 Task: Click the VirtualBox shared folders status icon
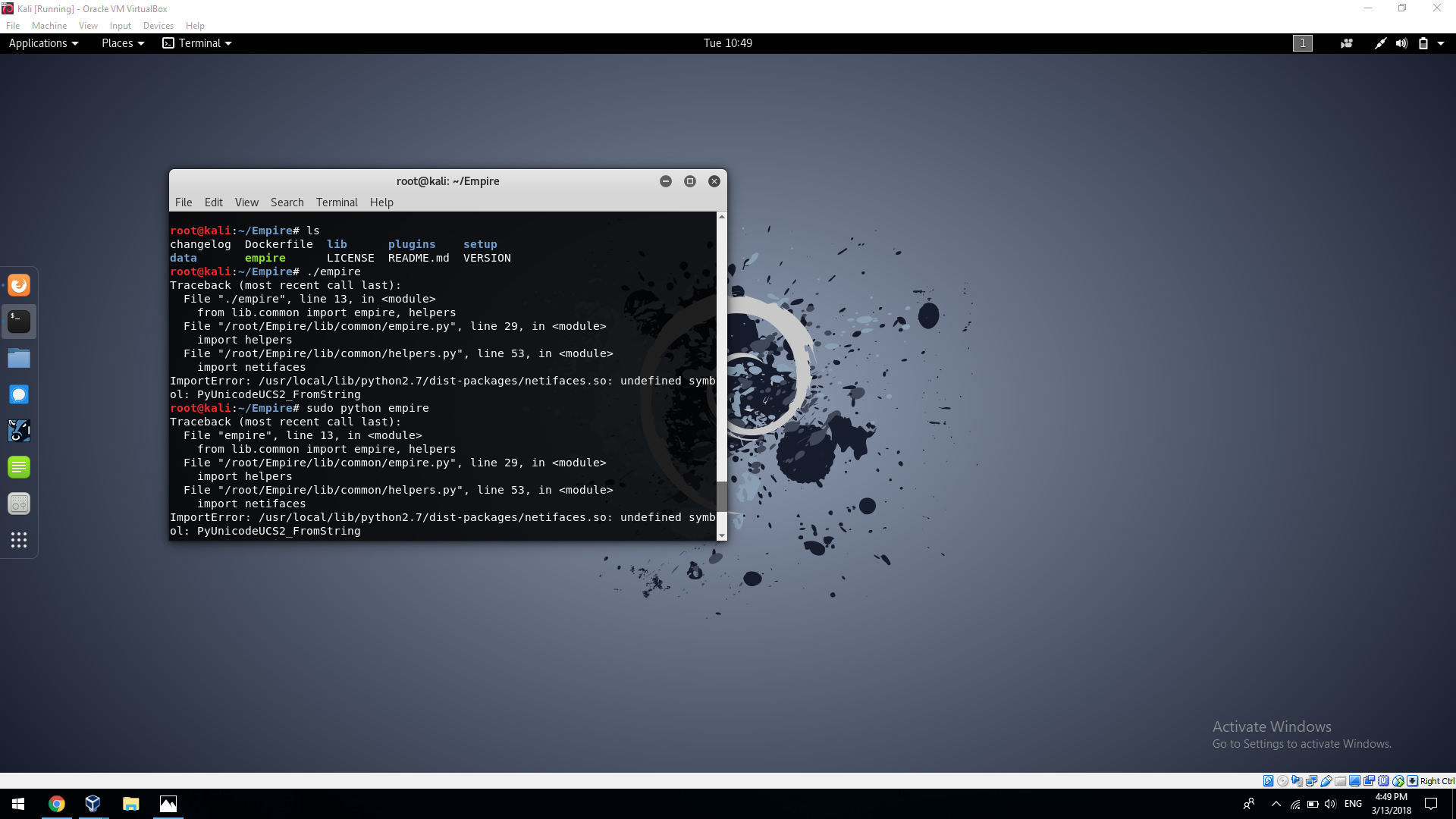click(x=1340, y=781)
